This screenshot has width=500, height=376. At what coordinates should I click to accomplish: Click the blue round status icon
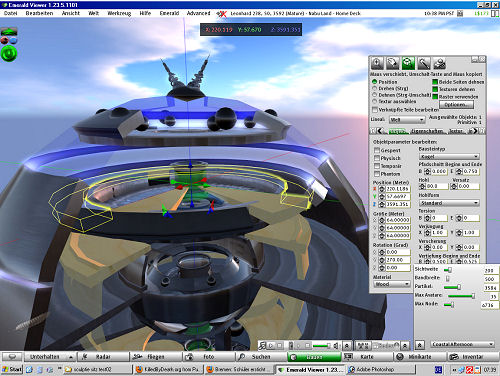[x=13, y=41]
